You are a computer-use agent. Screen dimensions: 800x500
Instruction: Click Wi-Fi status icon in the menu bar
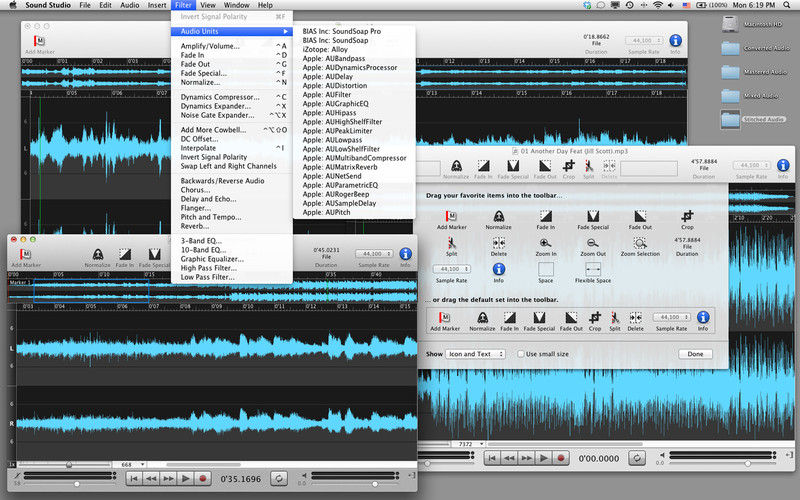pos(658,5)
